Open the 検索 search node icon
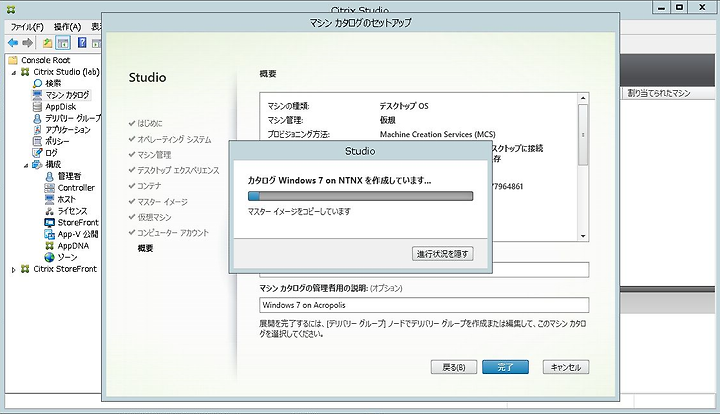Viewport: 720px width, 414px height. (x=38, y=84)
